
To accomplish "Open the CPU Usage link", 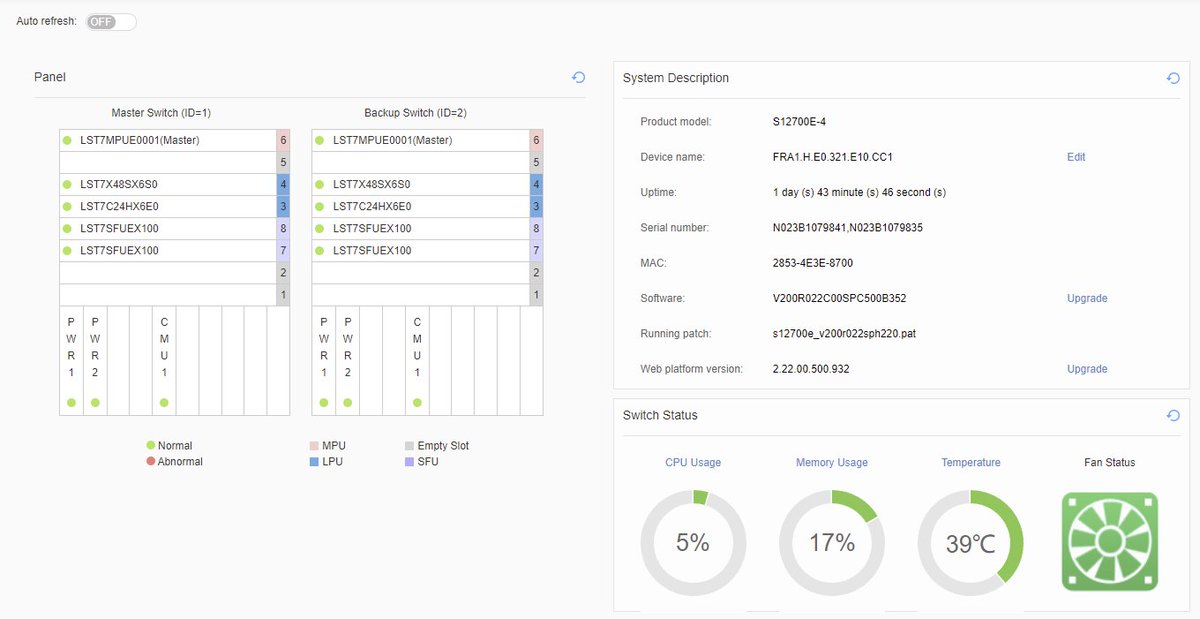I will [x=693, y=462].
